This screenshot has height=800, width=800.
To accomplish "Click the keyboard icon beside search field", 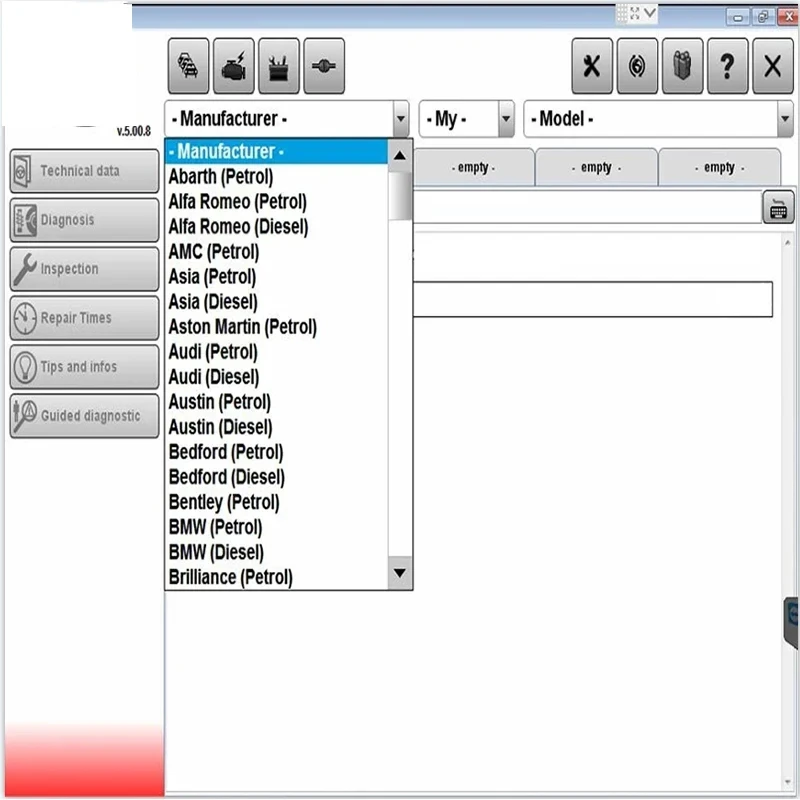I will 778,207.
